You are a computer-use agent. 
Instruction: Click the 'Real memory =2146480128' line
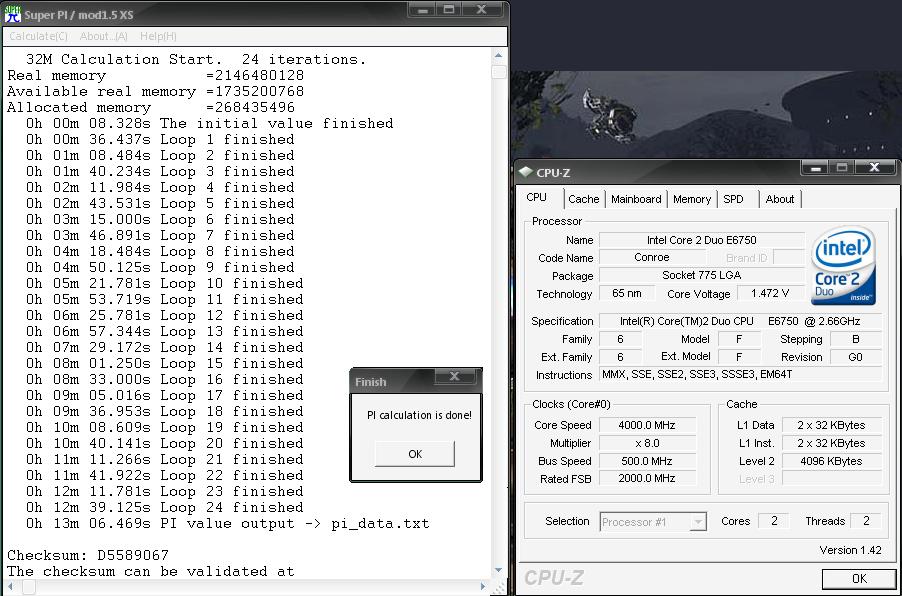click(x=155, y=75)
